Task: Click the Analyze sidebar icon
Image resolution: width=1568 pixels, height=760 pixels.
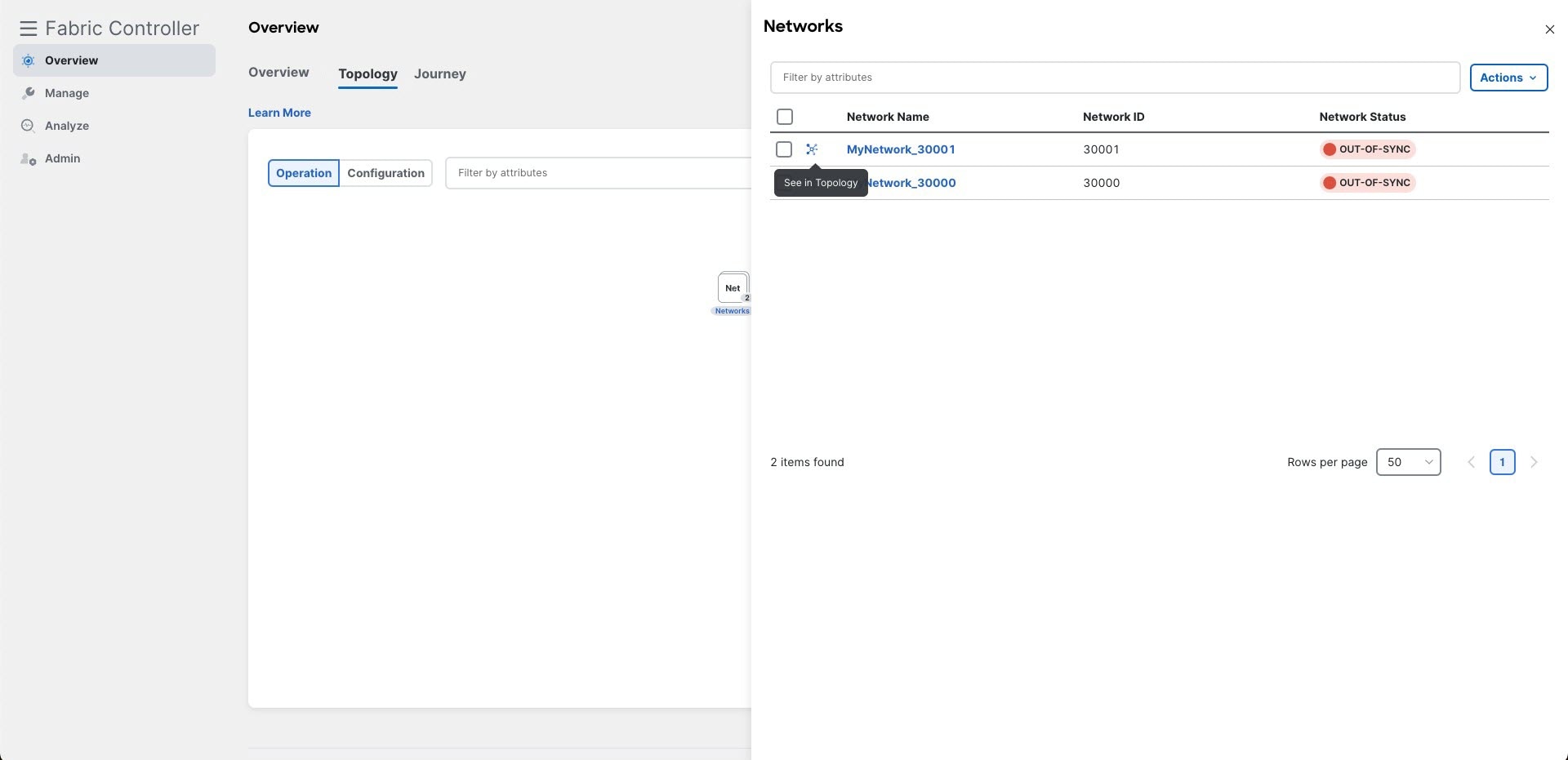Action: pyautogui.click(x=28, y=126)
